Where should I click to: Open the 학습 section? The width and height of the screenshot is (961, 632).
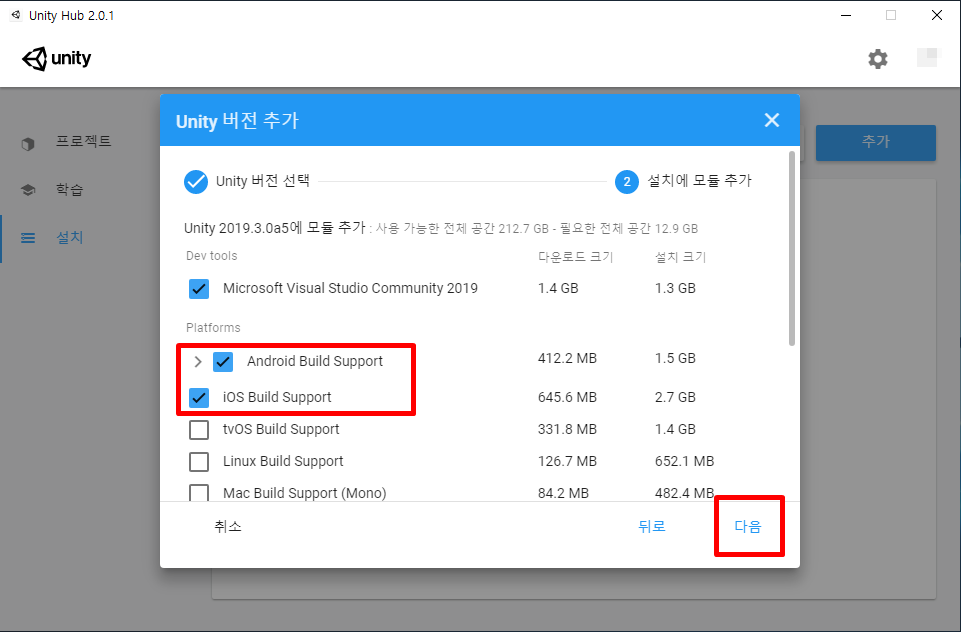click(x=69, y=189)
